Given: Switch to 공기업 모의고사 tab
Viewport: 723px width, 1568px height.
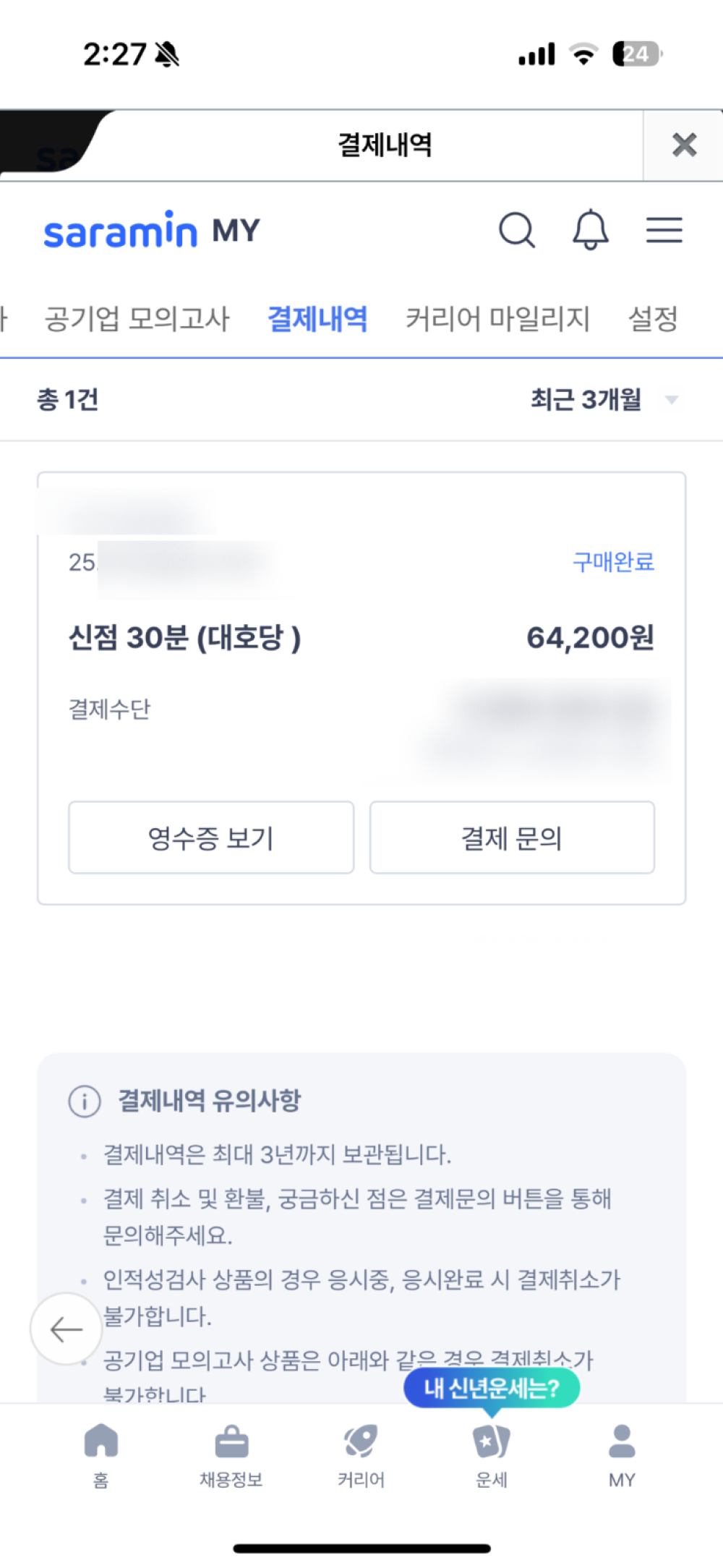Looking at the screenshot, I should click(137, 319).
